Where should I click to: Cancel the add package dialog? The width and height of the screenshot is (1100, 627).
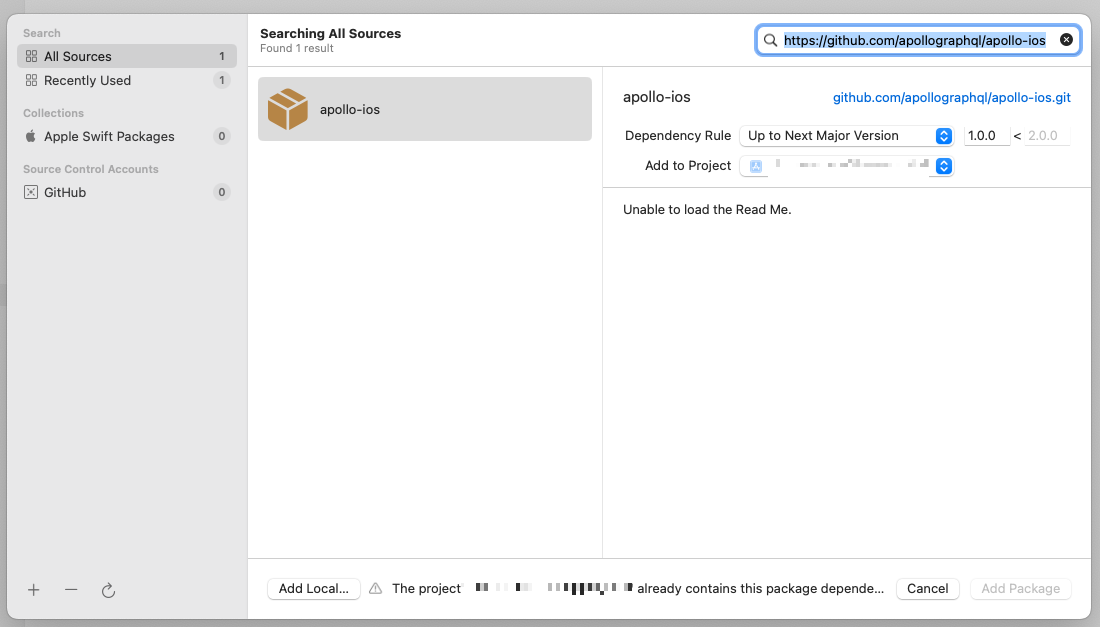pyautogui.click(x=927, y=588)
